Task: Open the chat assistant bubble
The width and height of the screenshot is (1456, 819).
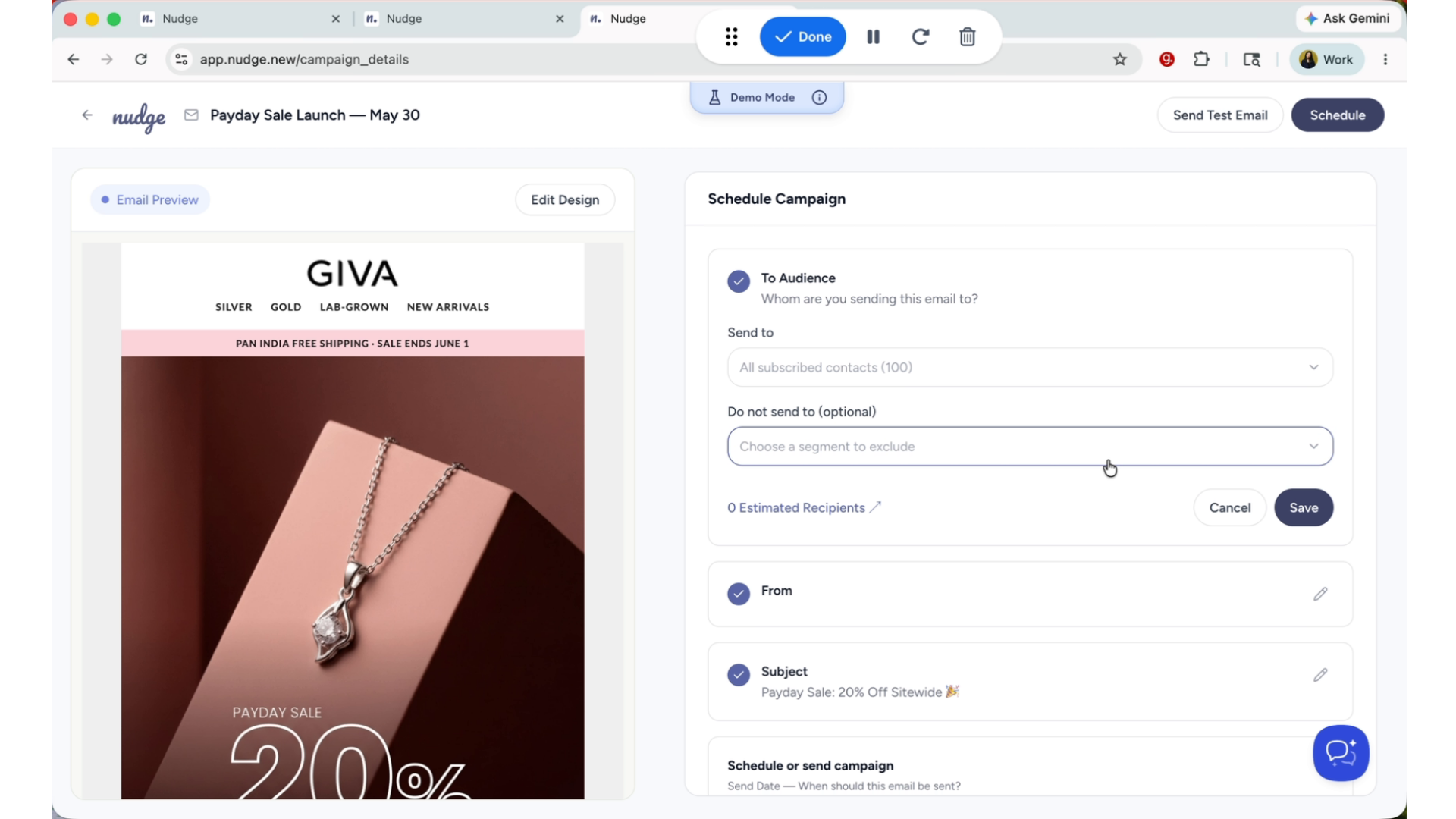Action: click(x=1341, y=753)
